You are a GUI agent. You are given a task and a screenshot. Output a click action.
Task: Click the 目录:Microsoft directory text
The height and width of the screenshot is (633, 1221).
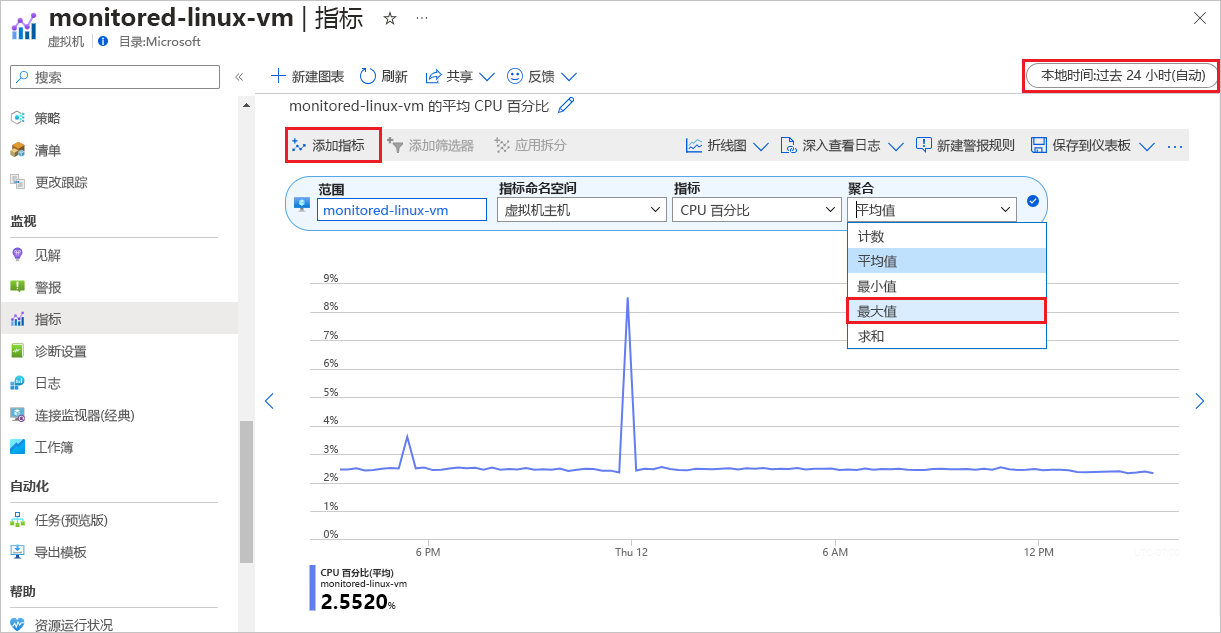coord(159,42)
